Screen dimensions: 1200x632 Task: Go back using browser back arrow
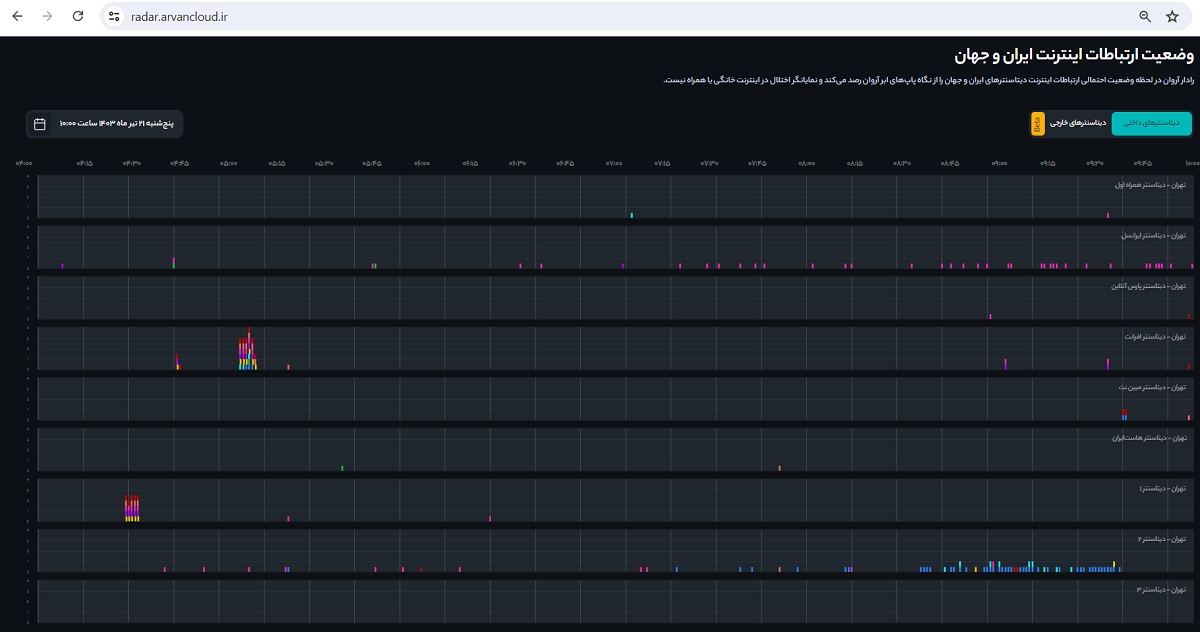(17, 17)
